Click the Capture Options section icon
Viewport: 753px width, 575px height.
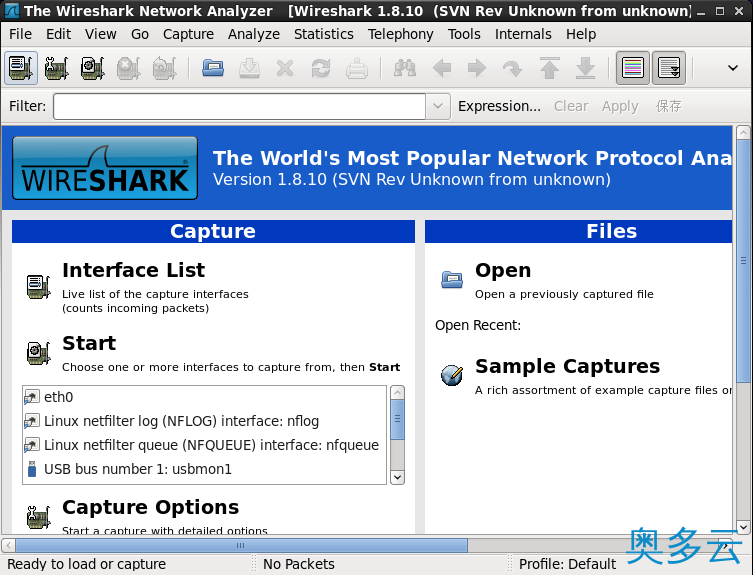tap(38, 517)
